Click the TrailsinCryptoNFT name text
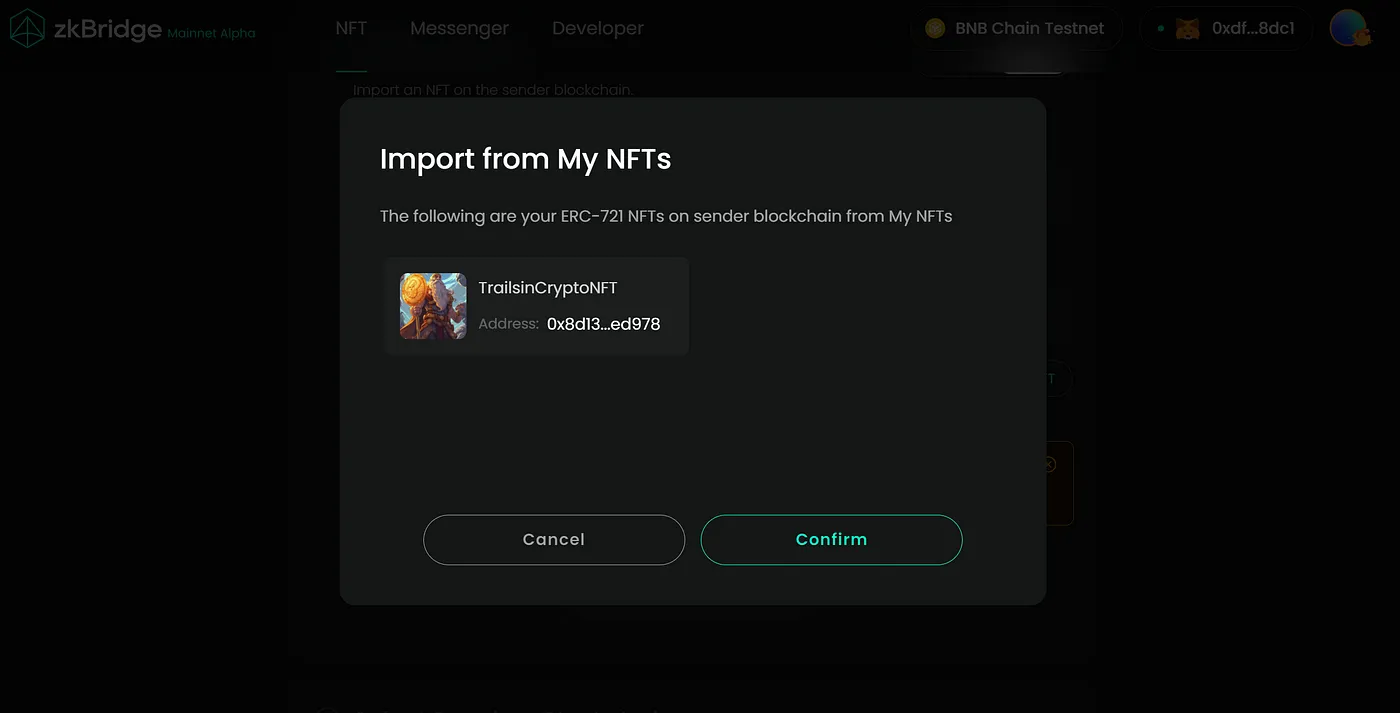The height and width of the screenshot is (713, 1400). (x=548, y=288)
